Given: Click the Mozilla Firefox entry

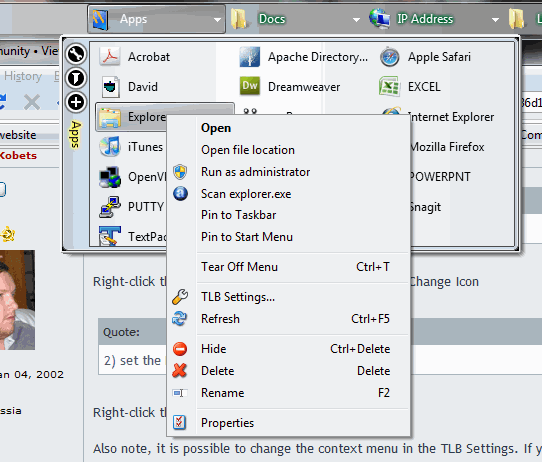Looking at the screenshot, I should (447, 147).
